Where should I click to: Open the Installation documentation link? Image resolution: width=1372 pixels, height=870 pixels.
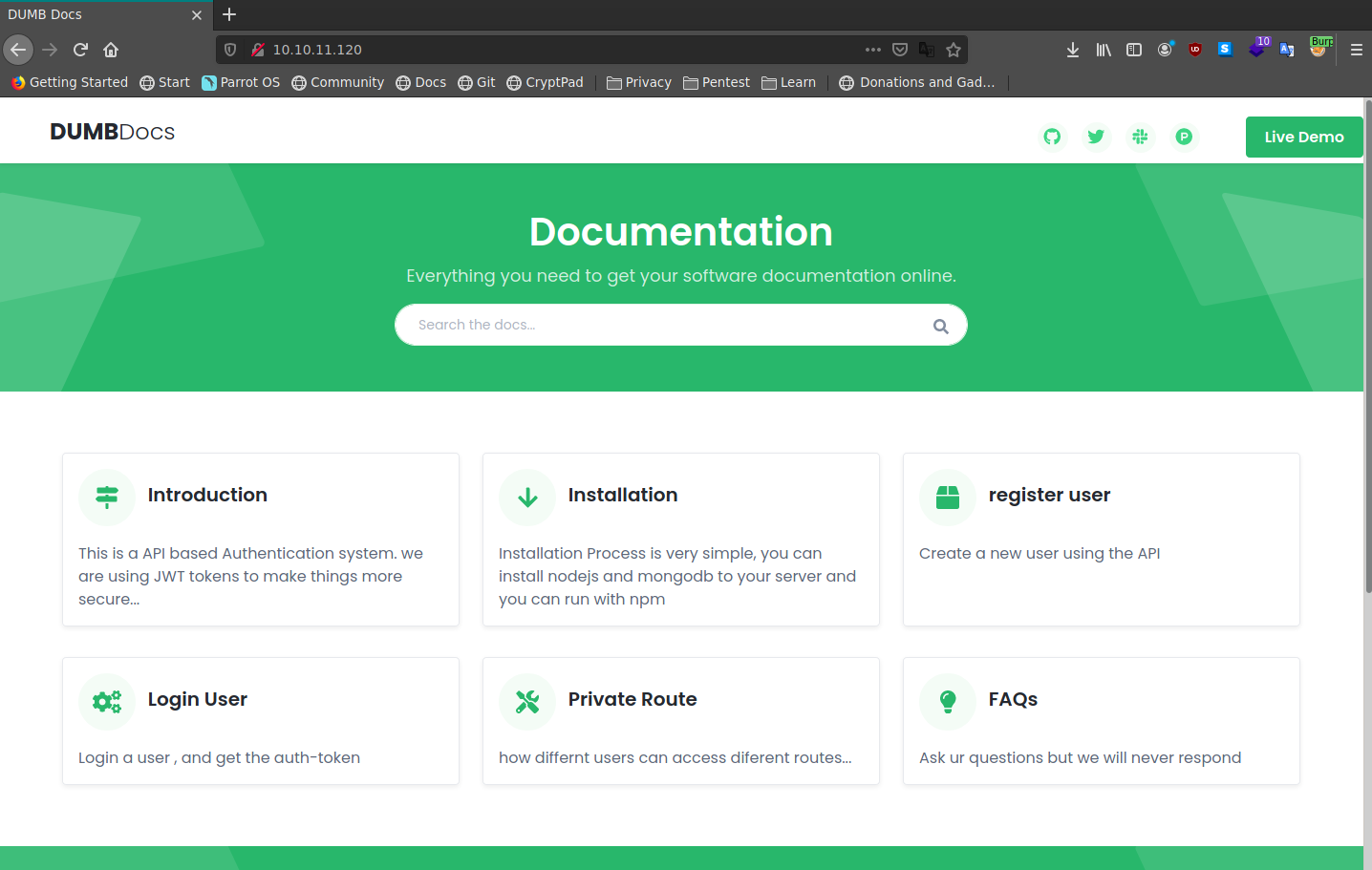(x=623, y=495)
